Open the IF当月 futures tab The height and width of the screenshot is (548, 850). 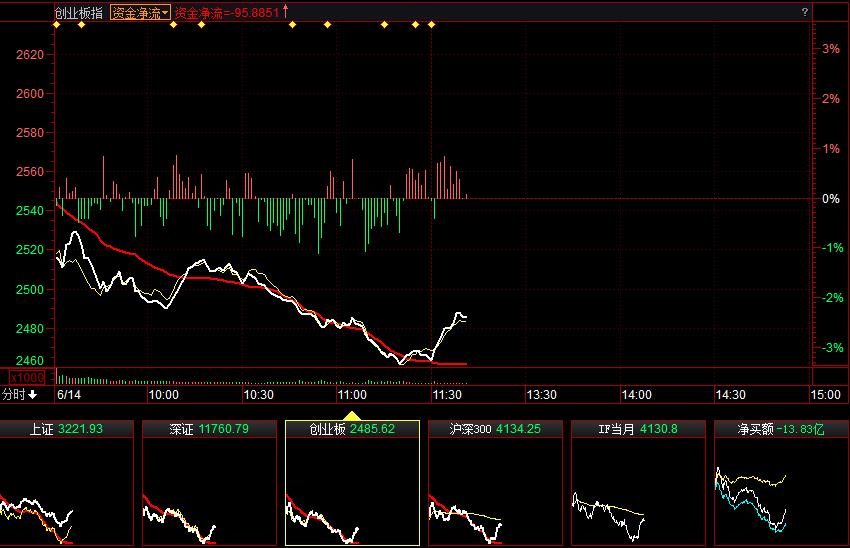pos(637,429)
